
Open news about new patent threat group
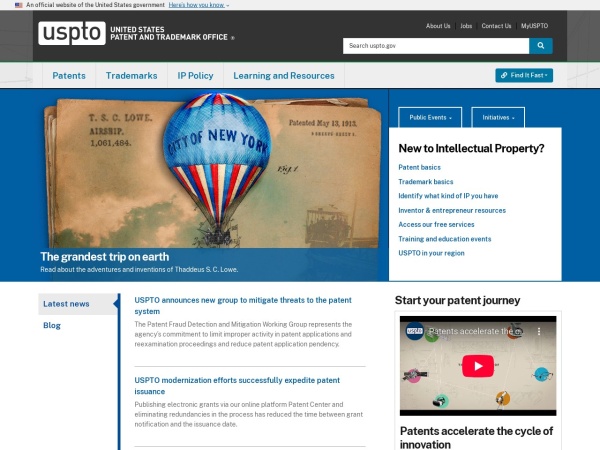point(243,306)
